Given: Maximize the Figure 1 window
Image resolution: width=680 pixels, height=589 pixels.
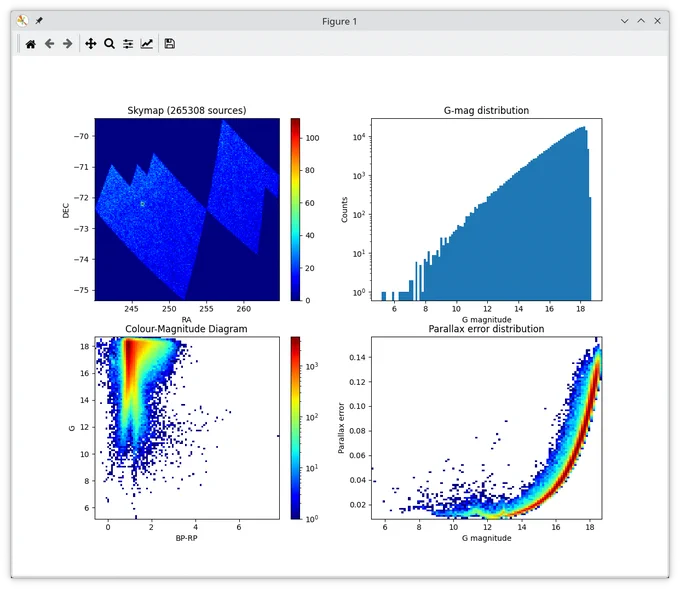Looking at the screenshot, I should click(641, 21).
